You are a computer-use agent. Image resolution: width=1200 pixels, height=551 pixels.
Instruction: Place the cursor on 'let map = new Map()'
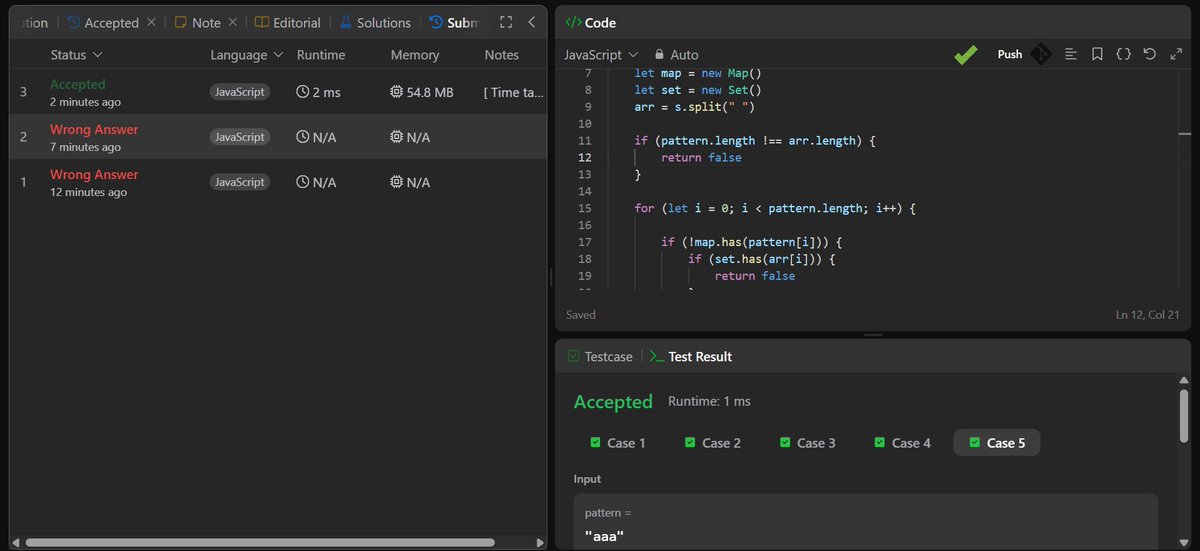(698, 73)
